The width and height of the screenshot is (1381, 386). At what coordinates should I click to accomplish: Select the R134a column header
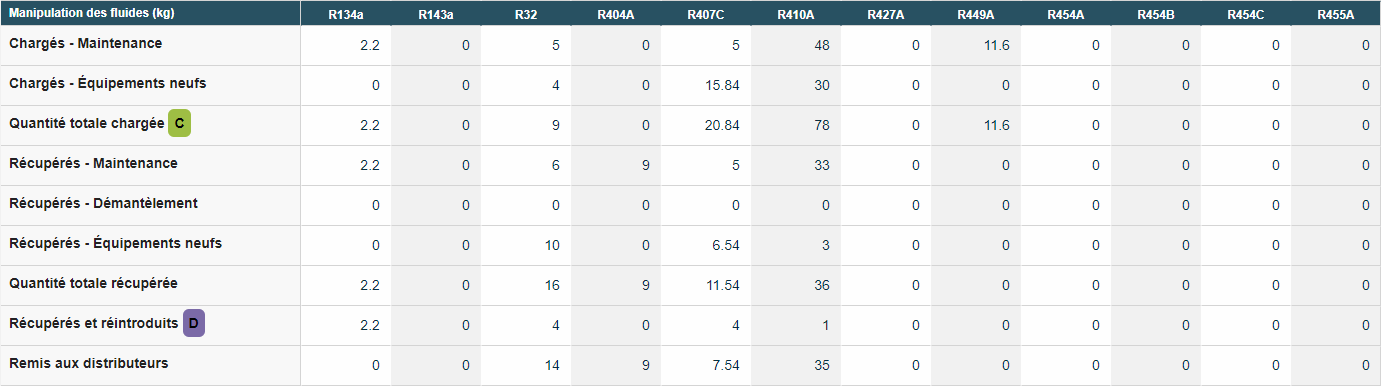tap(346, 15)
